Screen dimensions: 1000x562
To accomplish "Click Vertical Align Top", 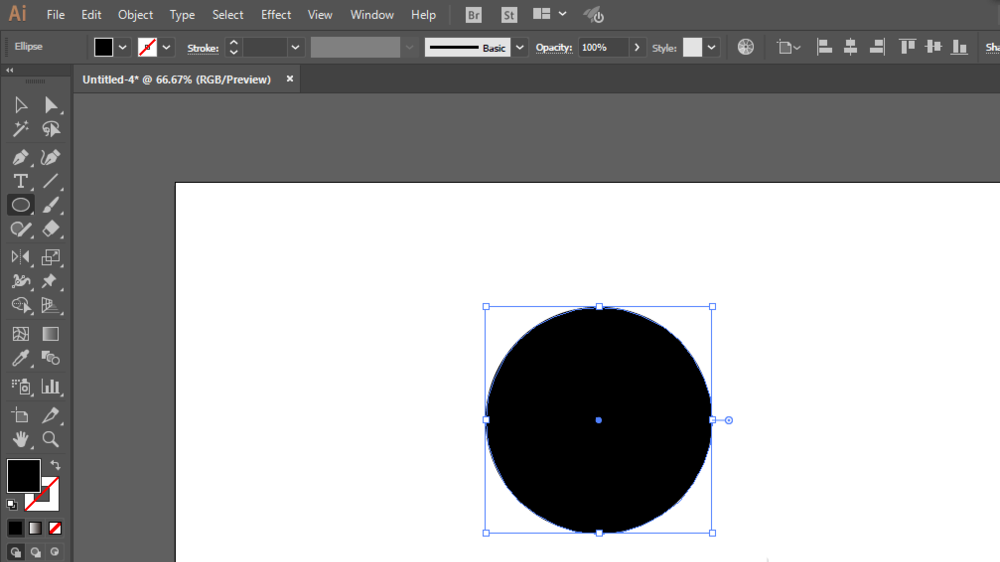I will 907,47.
